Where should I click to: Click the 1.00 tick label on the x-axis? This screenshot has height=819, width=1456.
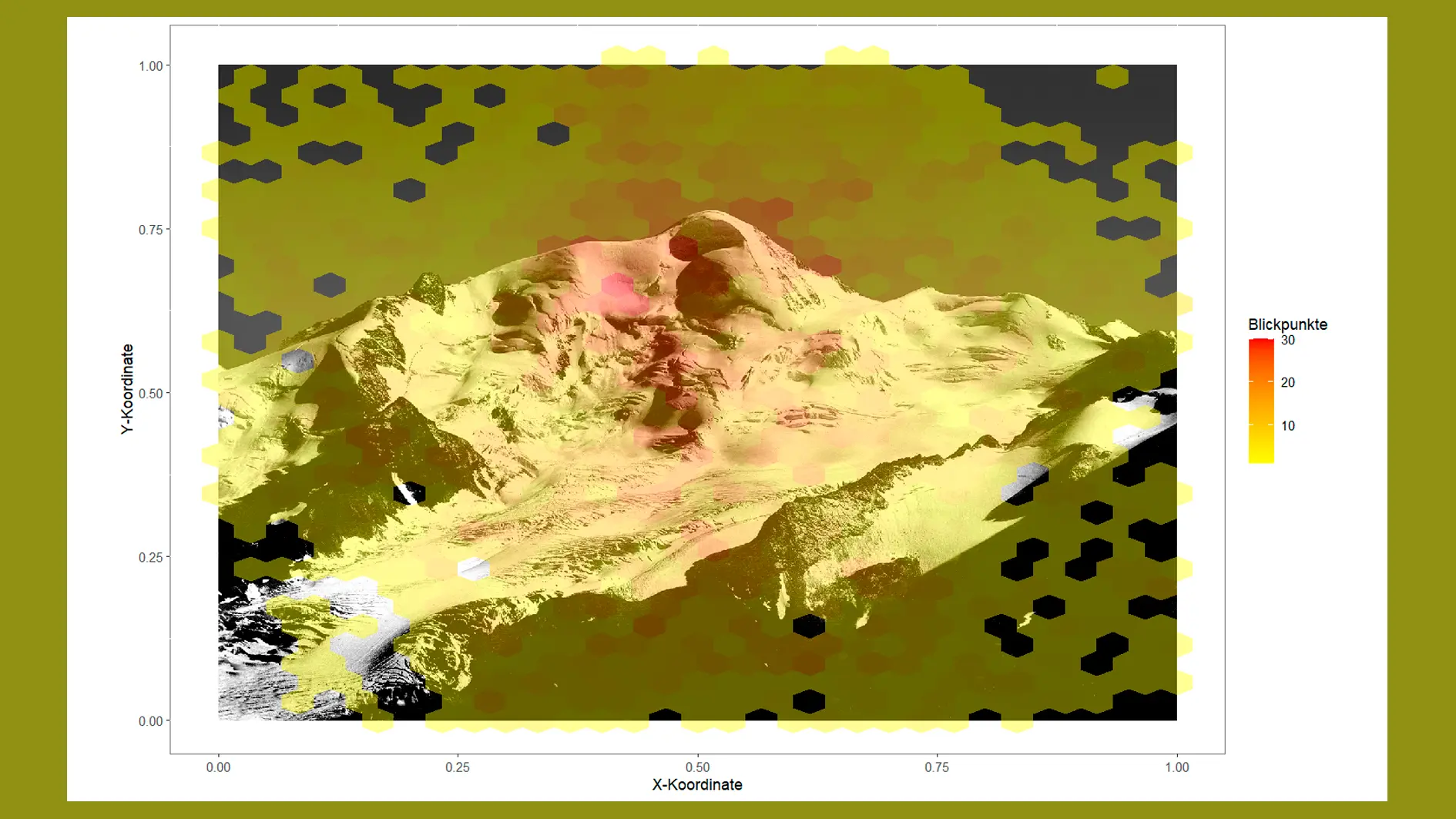pyautogui.click(x=1176, y=767)
